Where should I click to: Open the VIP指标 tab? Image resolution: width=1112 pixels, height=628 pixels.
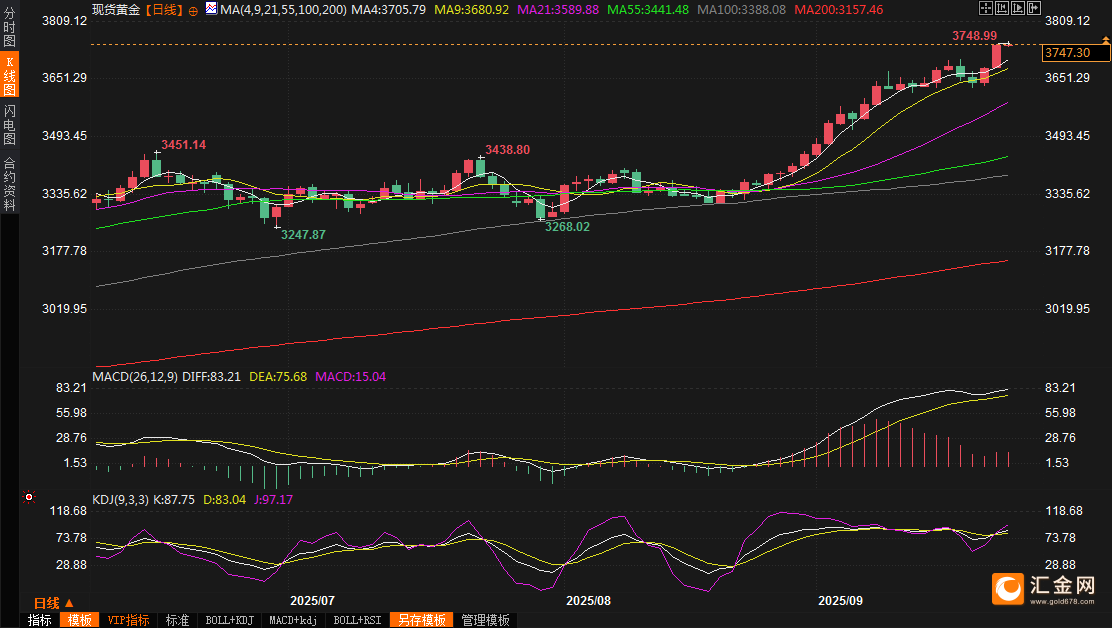[x=128, y=620]
